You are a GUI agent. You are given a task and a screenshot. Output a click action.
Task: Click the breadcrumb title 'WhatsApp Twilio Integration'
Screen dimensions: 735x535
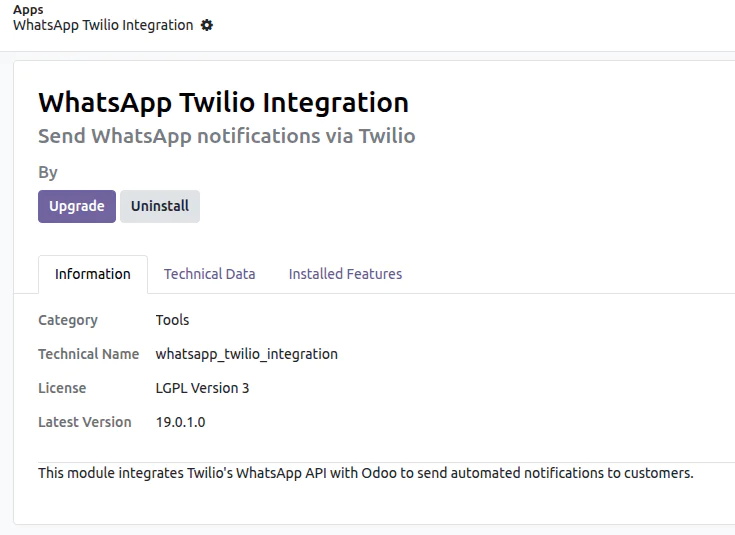pos(103,25)
